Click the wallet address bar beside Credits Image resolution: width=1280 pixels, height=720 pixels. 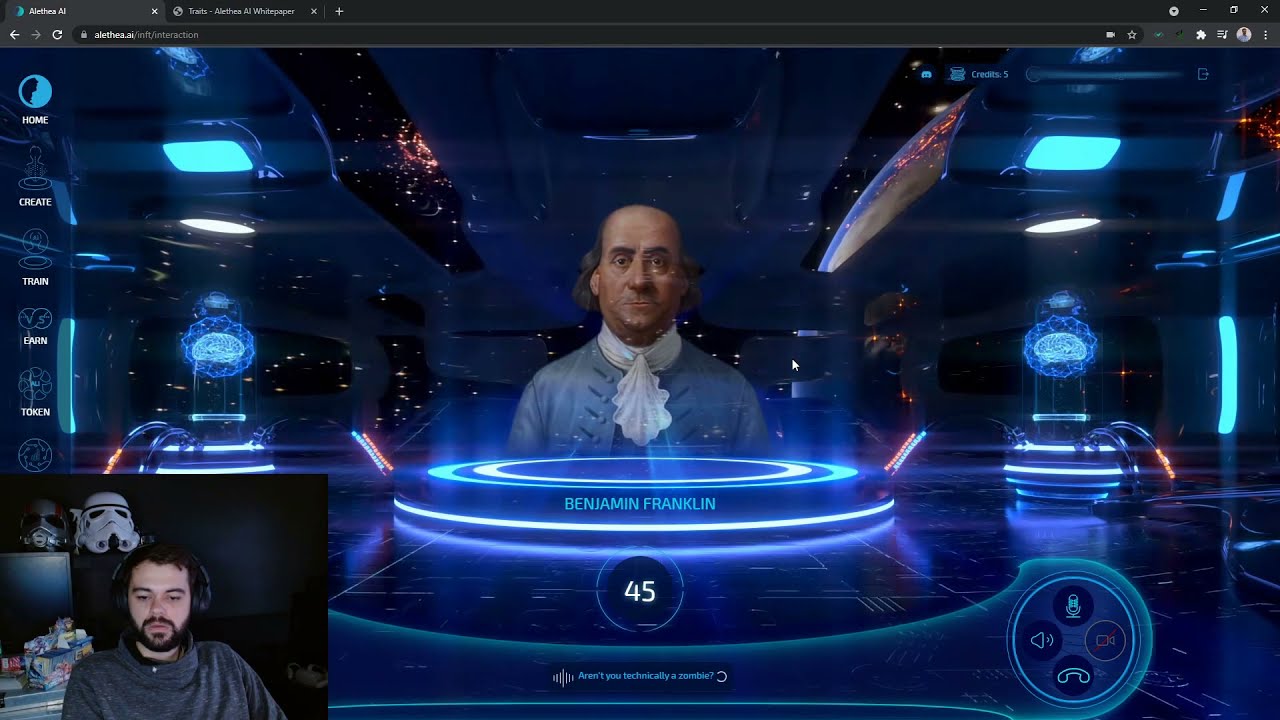tap(1105, 74)
